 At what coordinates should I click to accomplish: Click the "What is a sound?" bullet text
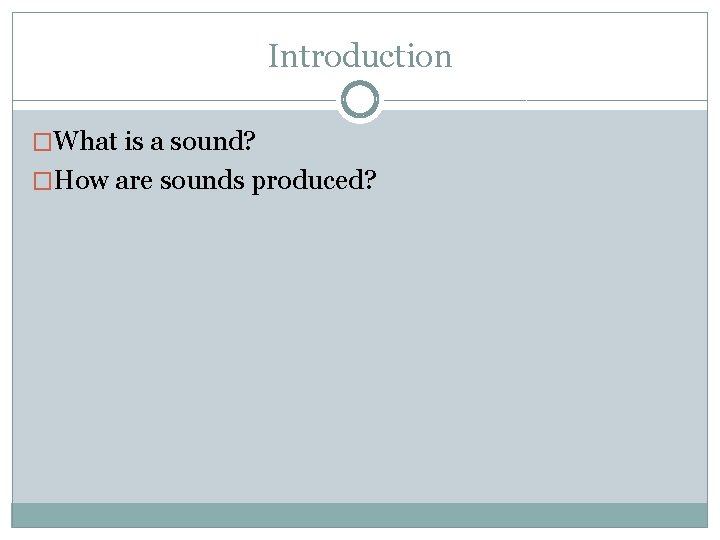[154, 141]
